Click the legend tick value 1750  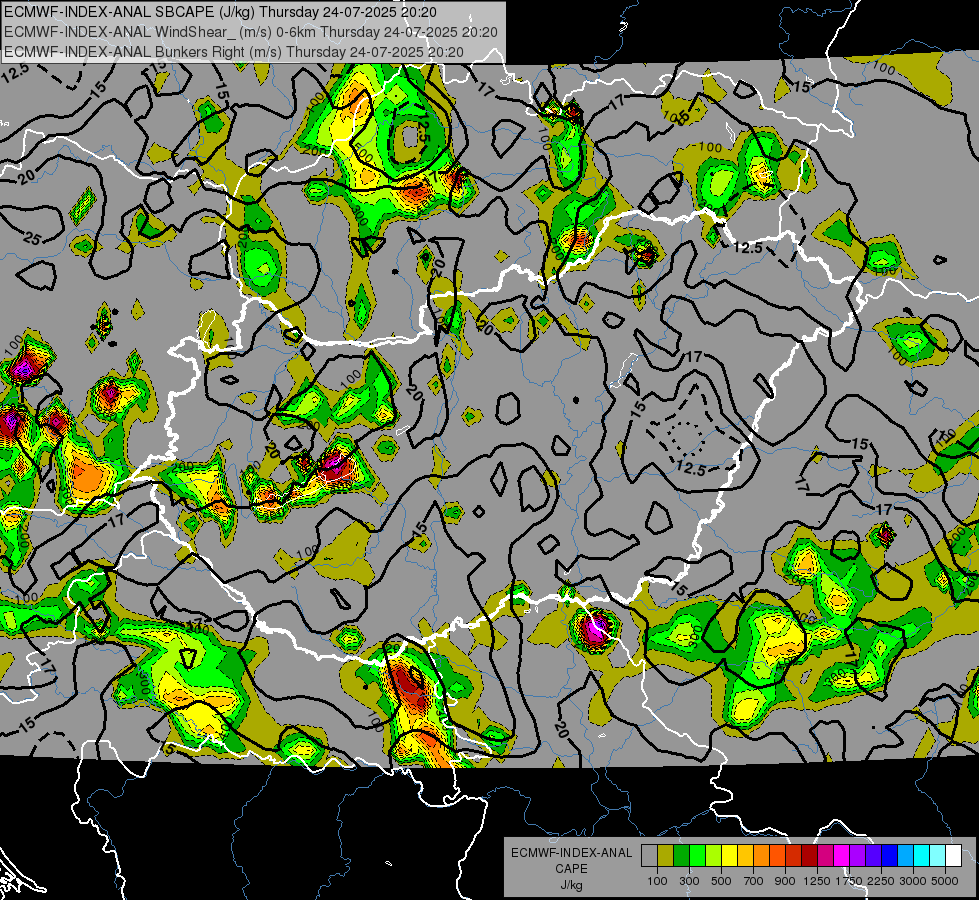[849, 881]
